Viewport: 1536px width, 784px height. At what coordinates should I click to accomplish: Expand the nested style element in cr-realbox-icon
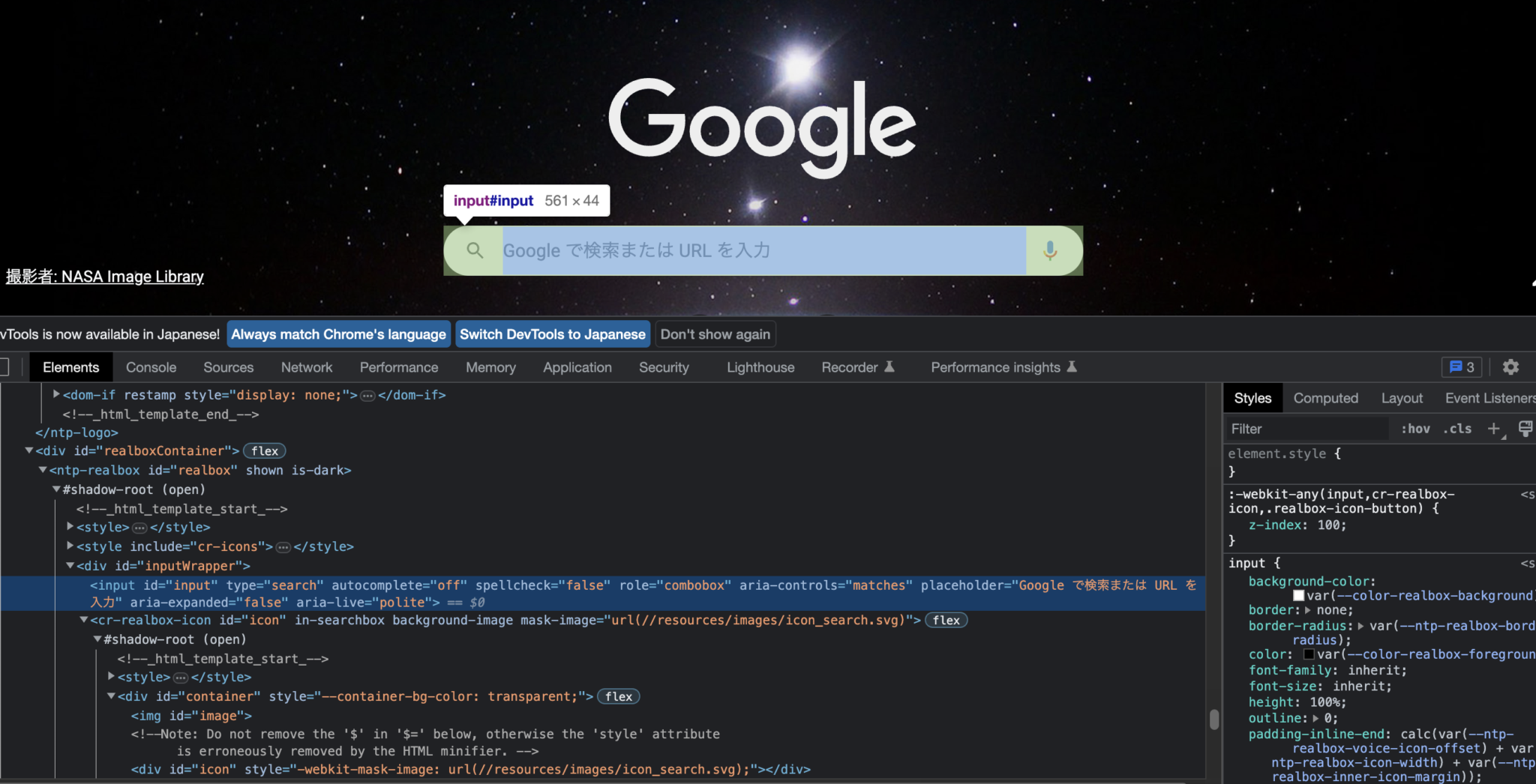111,676
